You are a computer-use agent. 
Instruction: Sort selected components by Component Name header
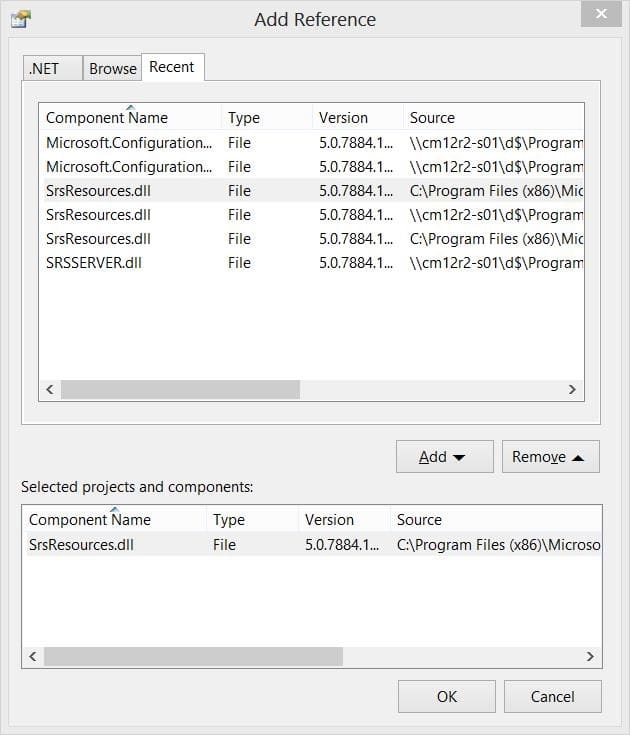(114, 520)
